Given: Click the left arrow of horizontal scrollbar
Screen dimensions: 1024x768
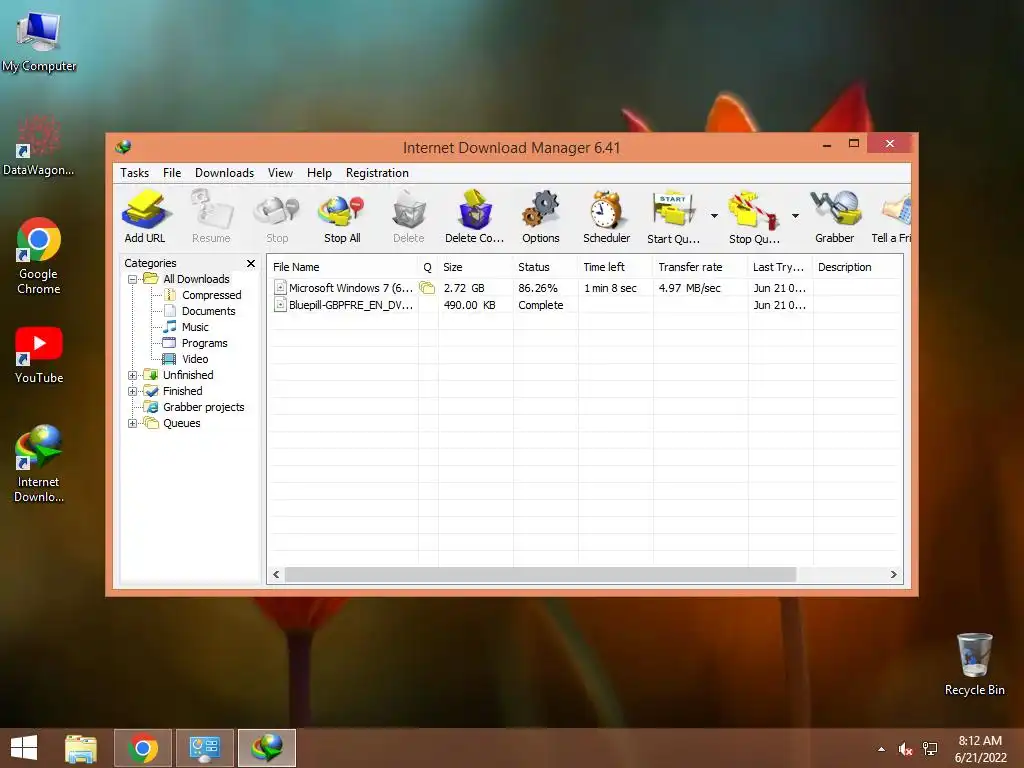Looking at the screenshot, I should pyautogui.click(x=276, y=575).
